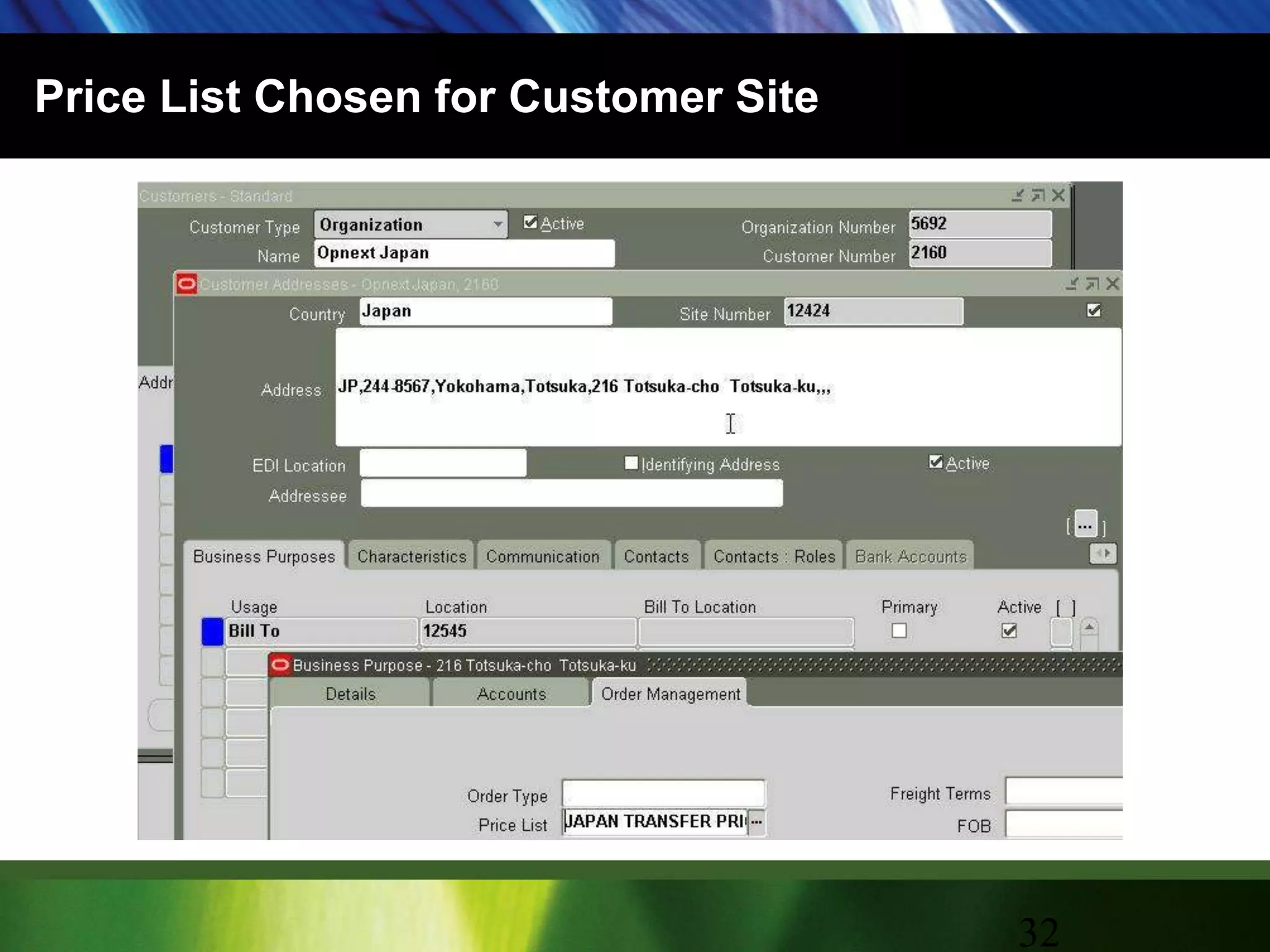Open the Contacts : Roles tab
Screen dimensions: 1270x952
tap(774, 556)
